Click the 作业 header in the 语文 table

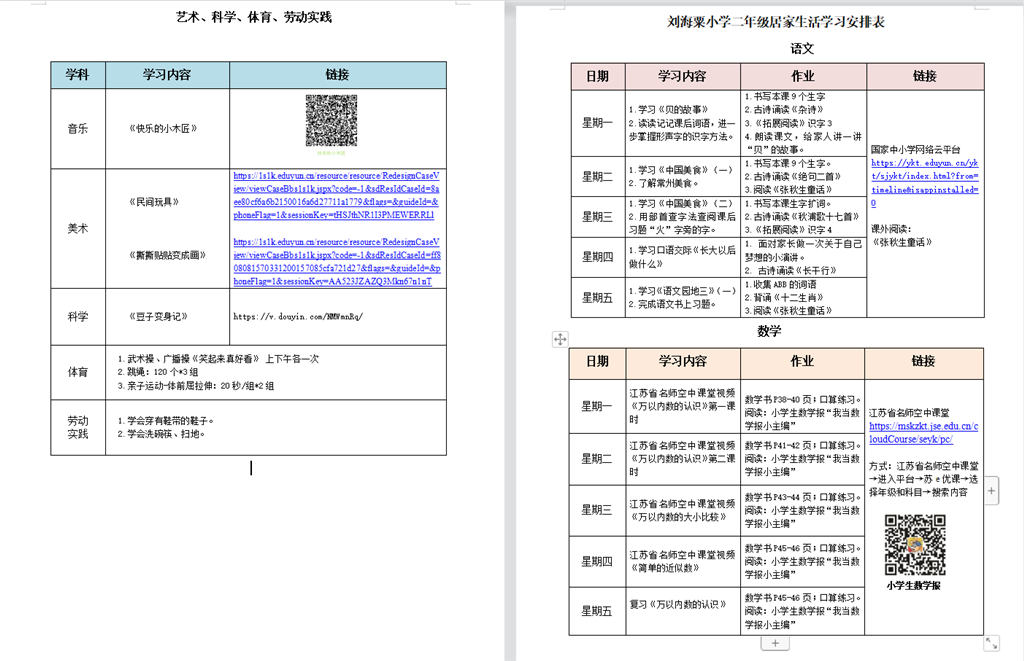[803, 76]
